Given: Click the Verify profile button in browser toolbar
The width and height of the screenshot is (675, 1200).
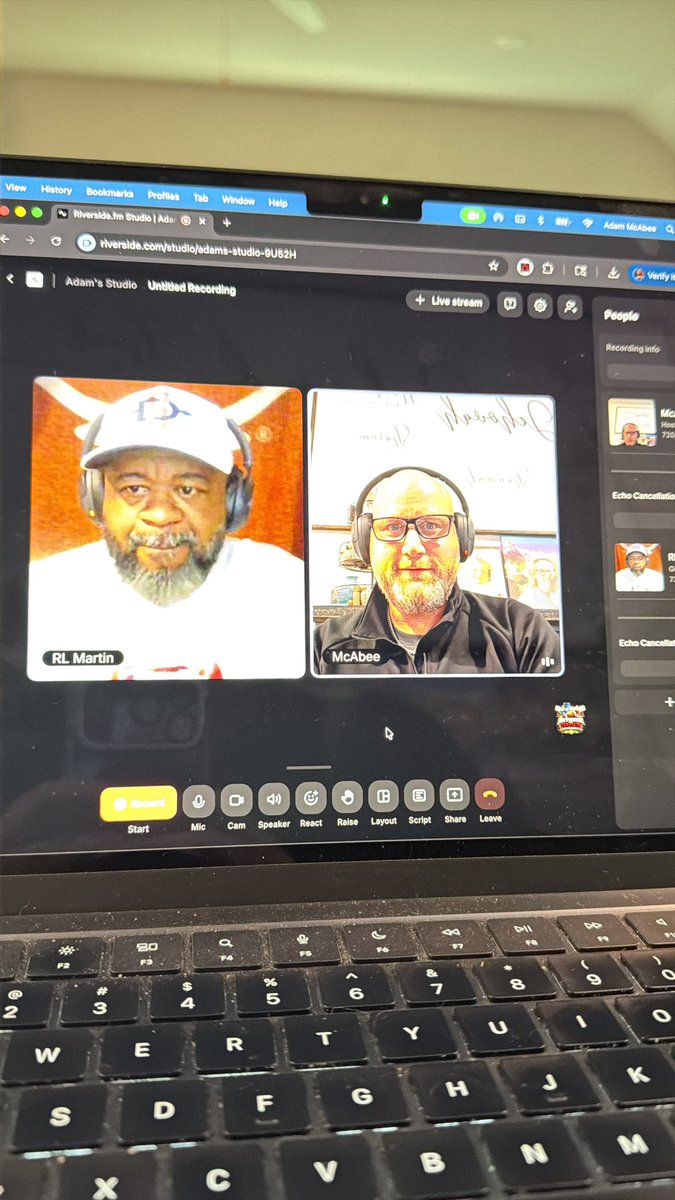Looking at the screenshot, I should coord(654,275).
